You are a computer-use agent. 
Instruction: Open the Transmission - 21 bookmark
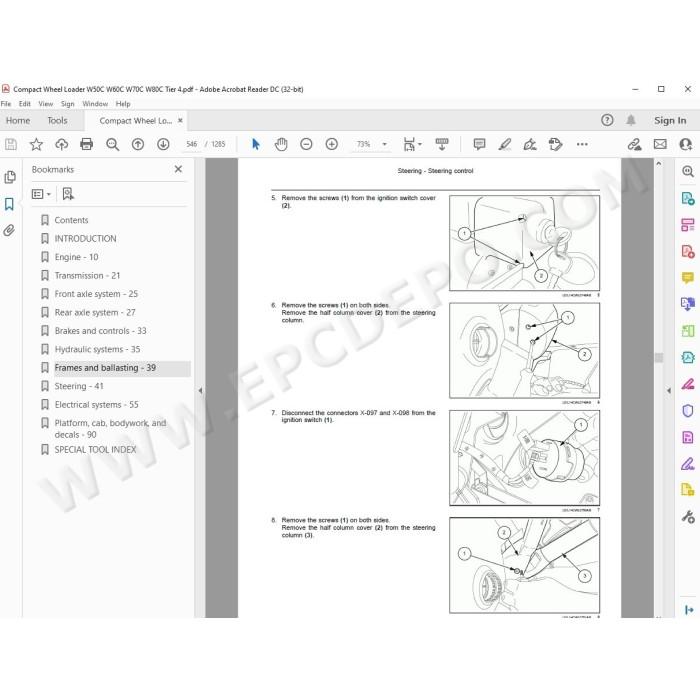(x=87, y=275)
